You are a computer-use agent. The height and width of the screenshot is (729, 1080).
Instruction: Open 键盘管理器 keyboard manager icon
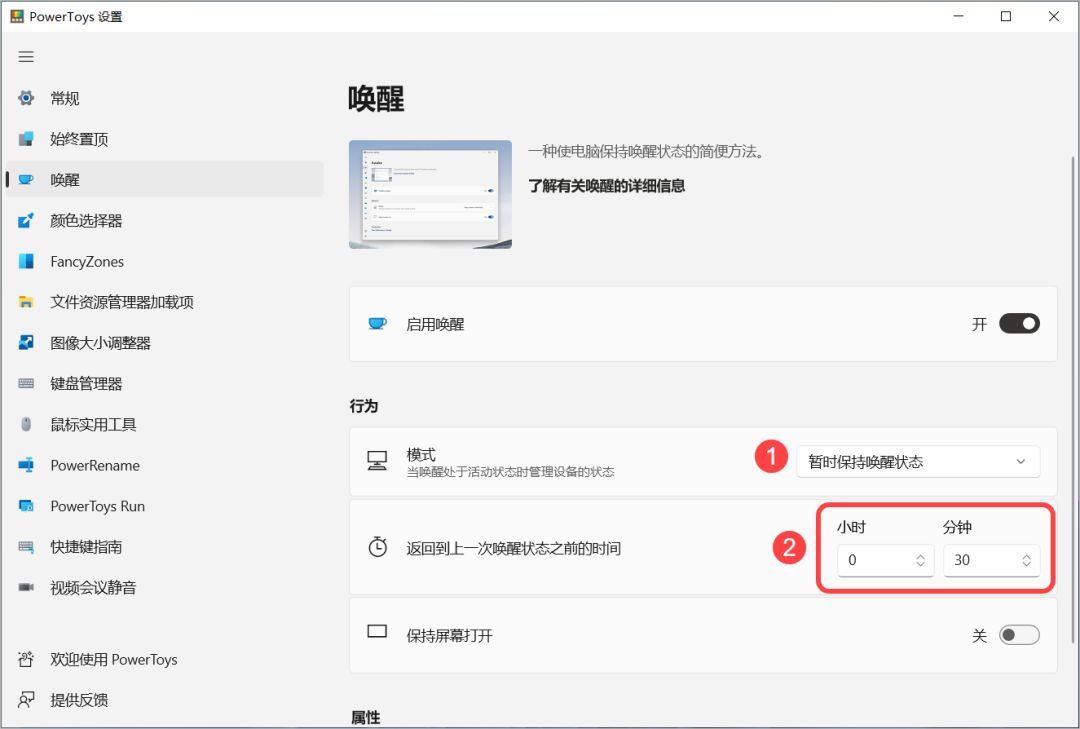tap(26, 383)
